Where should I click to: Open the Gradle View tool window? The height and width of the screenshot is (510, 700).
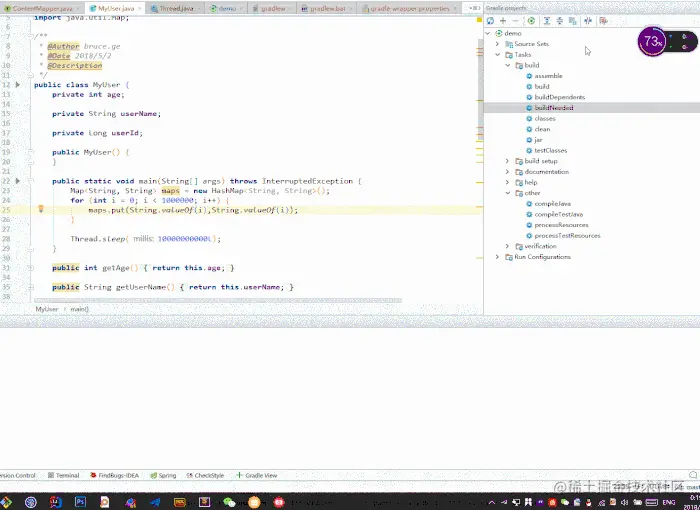tap(257, 476)
